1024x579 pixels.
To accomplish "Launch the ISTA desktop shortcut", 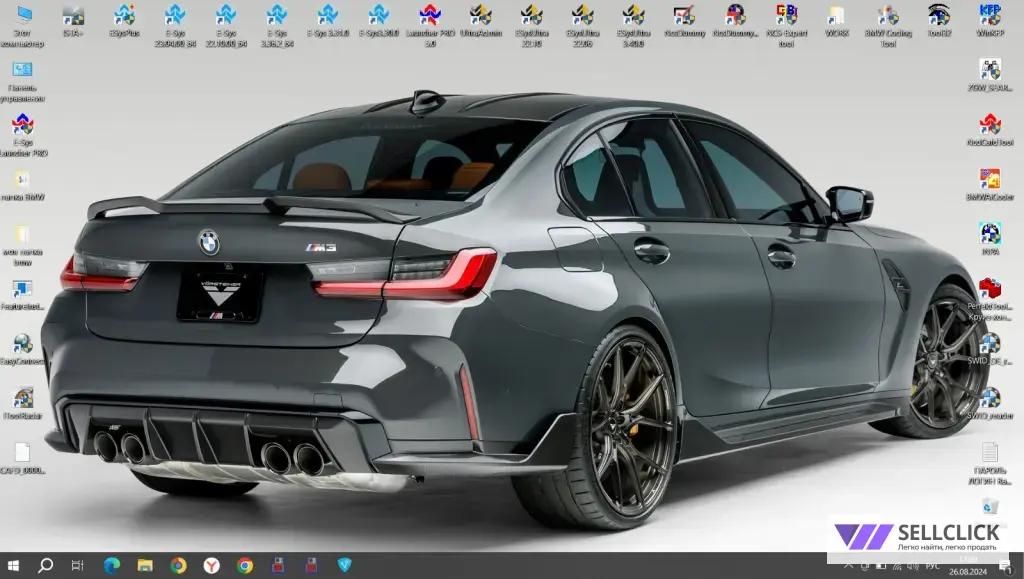I will coord(73,20).
